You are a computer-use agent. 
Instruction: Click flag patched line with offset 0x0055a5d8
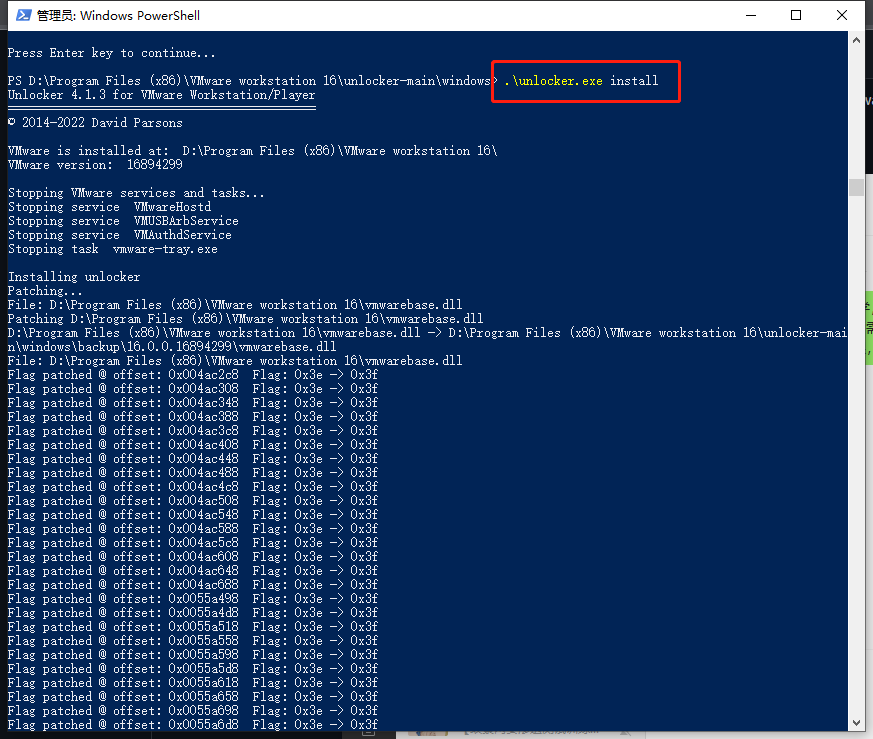tap(193, 668)
